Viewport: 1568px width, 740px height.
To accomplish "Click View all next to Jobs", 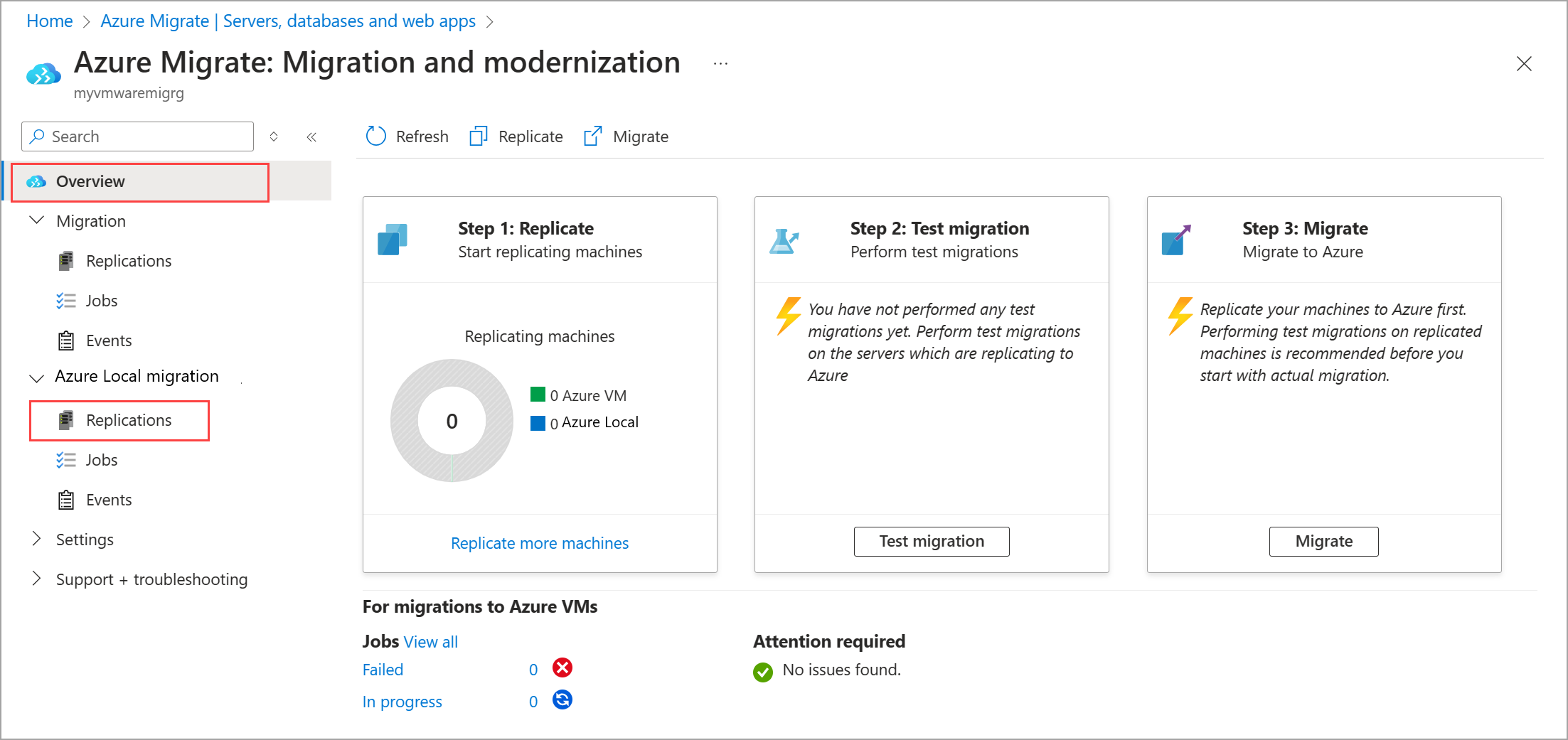I will (430, 641).
